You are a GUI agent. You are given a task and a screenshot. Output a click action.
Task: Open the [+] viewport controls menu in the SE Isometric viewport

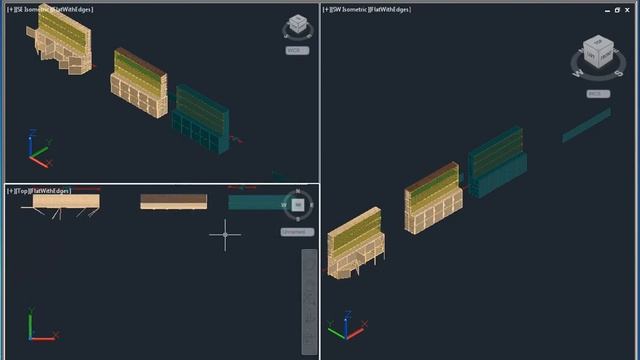[x=11, y=9]
